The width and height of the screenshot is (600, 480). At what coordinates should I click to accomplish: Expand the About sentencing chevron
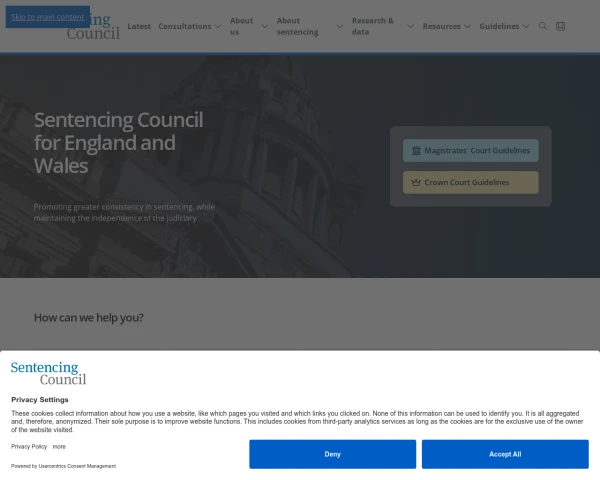point(339,26)
